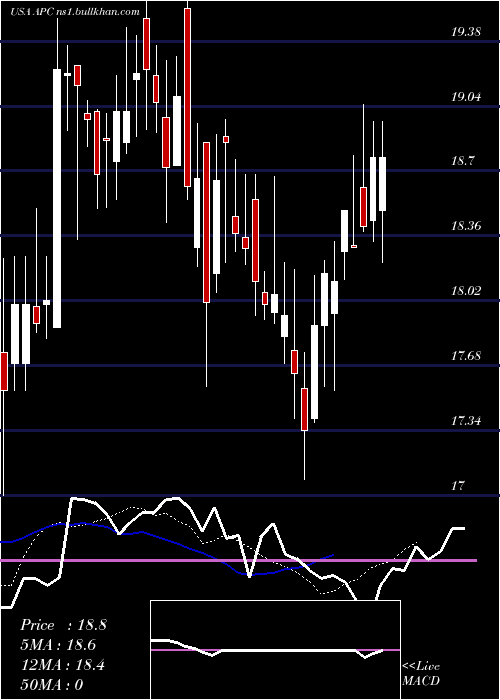Screen dimensions: 500x700
Task: Select the 19.38 price axis label
Action: pos(466,32)
